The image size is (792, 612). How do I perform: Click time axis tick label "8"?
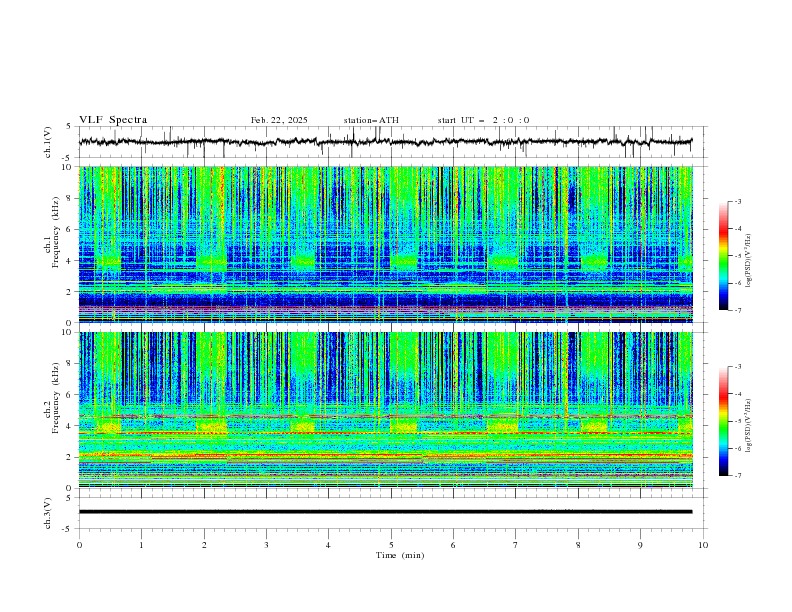(x=578, y=545)
